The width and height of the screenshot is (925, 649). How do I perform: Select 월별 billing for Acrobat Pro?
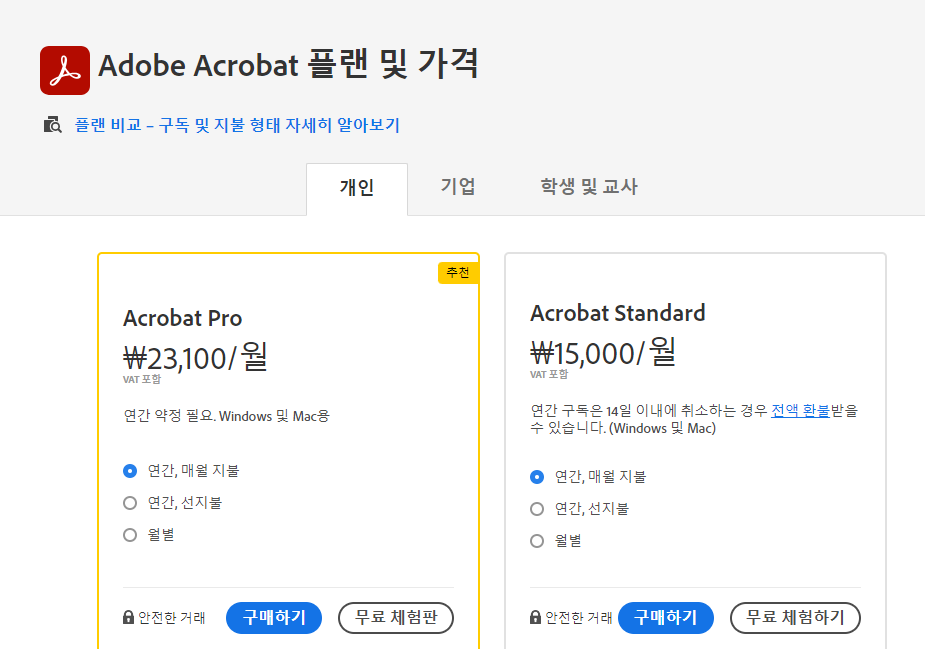(x=130, y=535)
